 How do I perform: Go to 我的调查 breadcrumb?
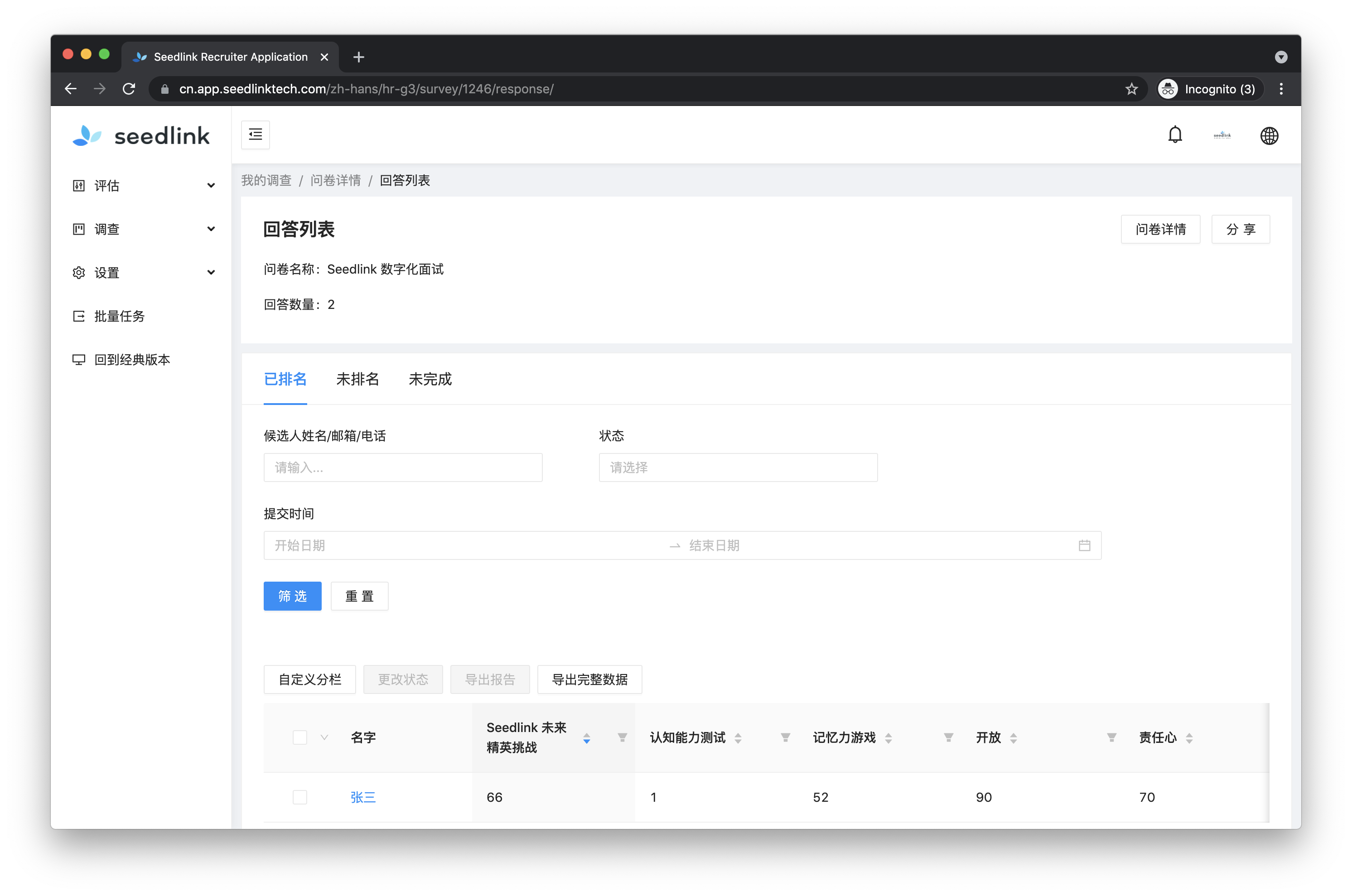[266, 180]
